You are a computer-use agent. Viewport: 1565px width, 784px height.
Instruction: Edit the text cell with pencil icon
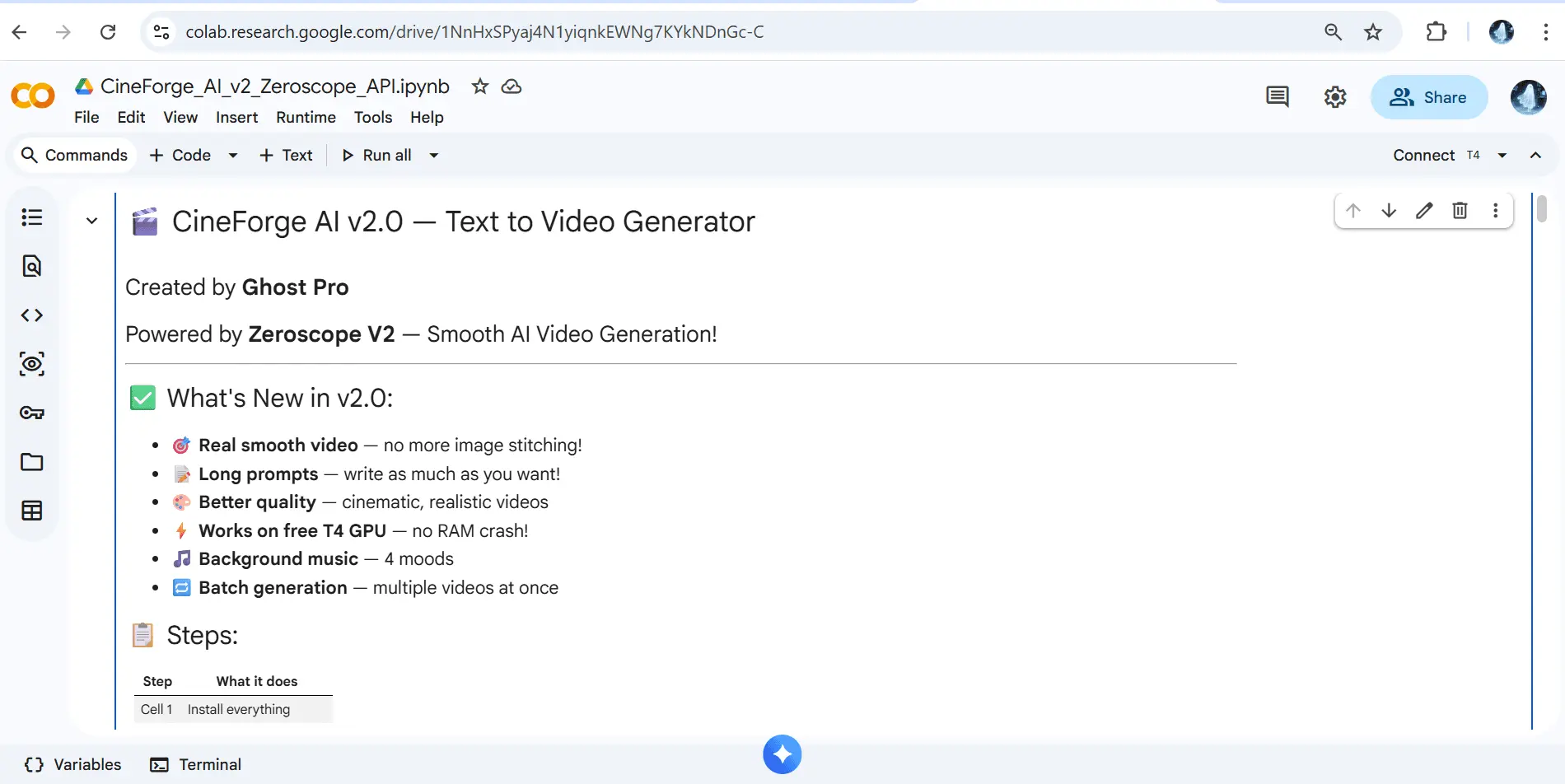pyautogui.click(x=1424, y=211)
